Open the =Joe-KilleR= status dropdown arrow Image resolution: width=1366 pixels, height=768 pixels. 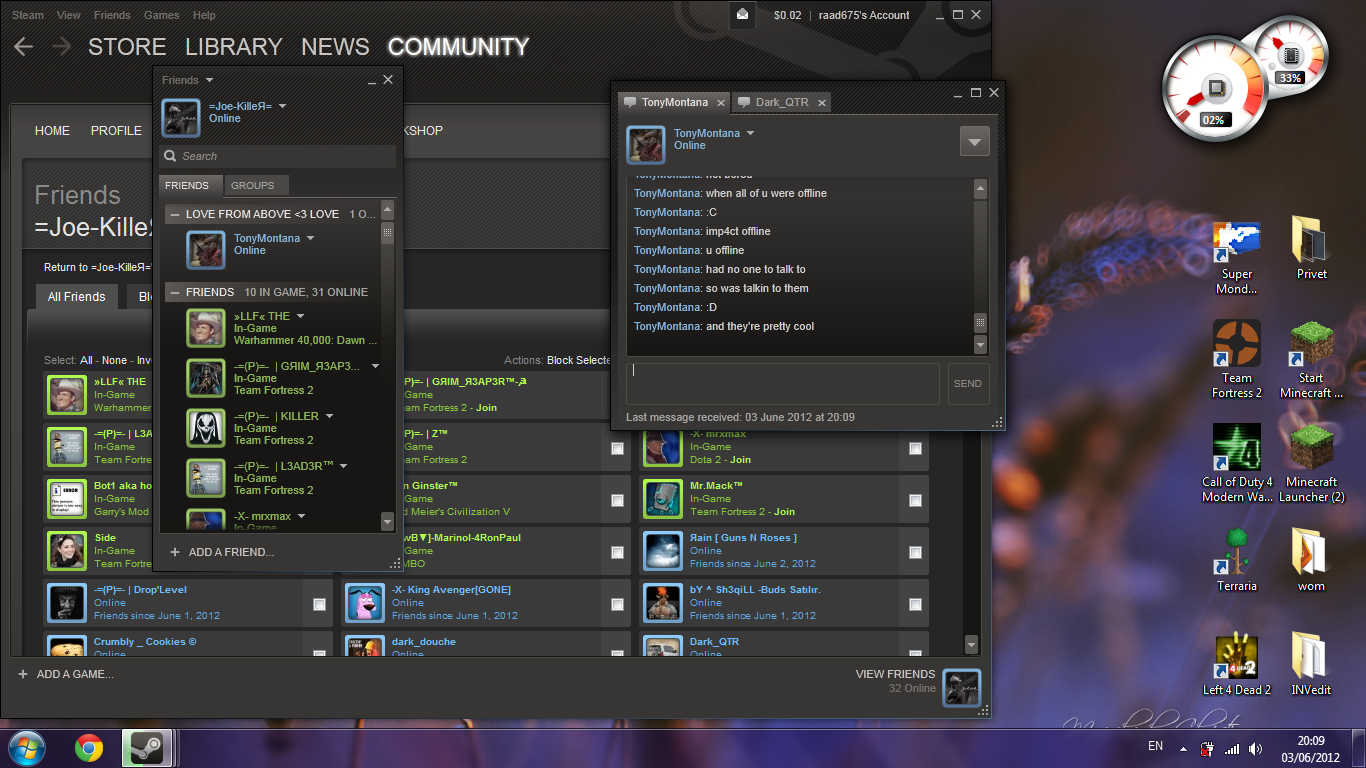tap(282, 106)
